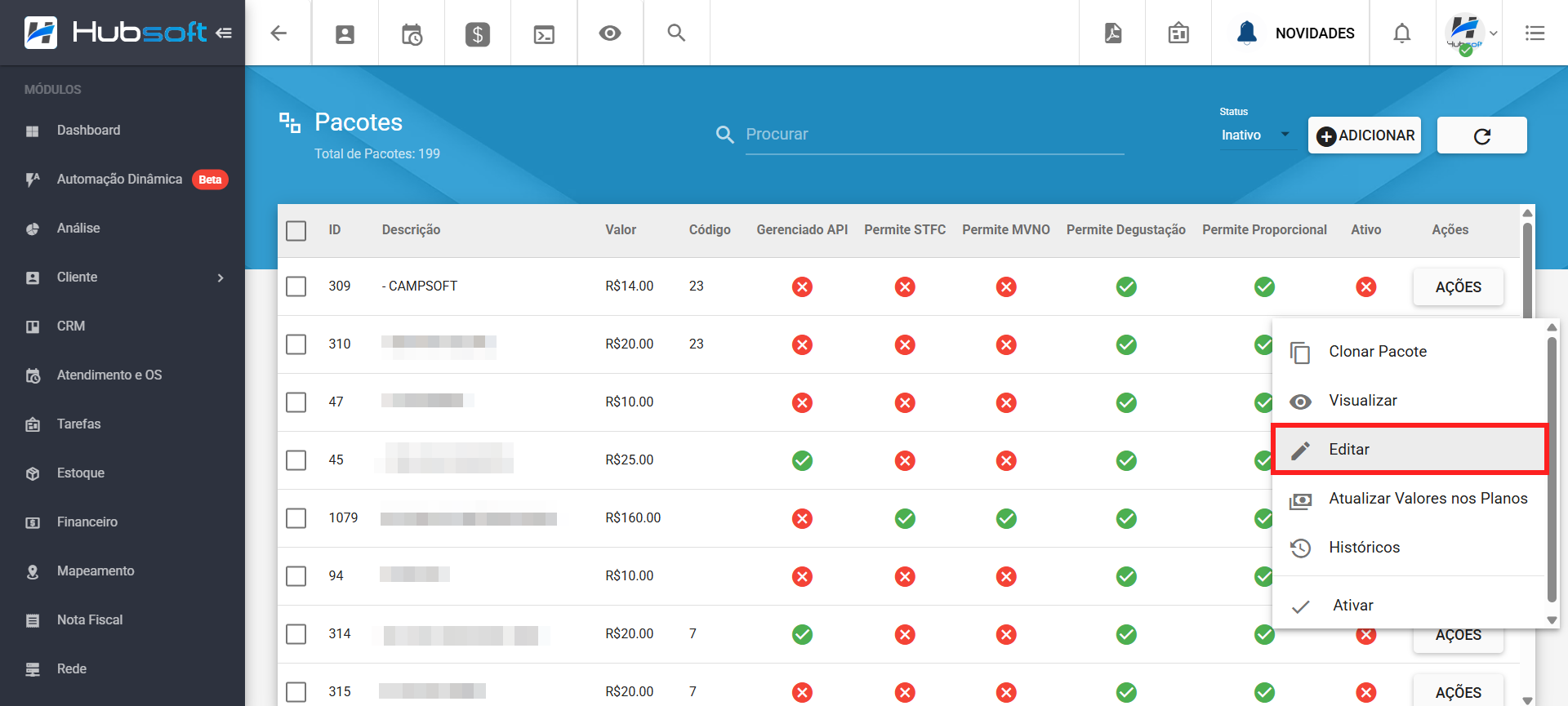Click the Gerenciado API check in row 45
1568x706 pixels.
(802, 461)
